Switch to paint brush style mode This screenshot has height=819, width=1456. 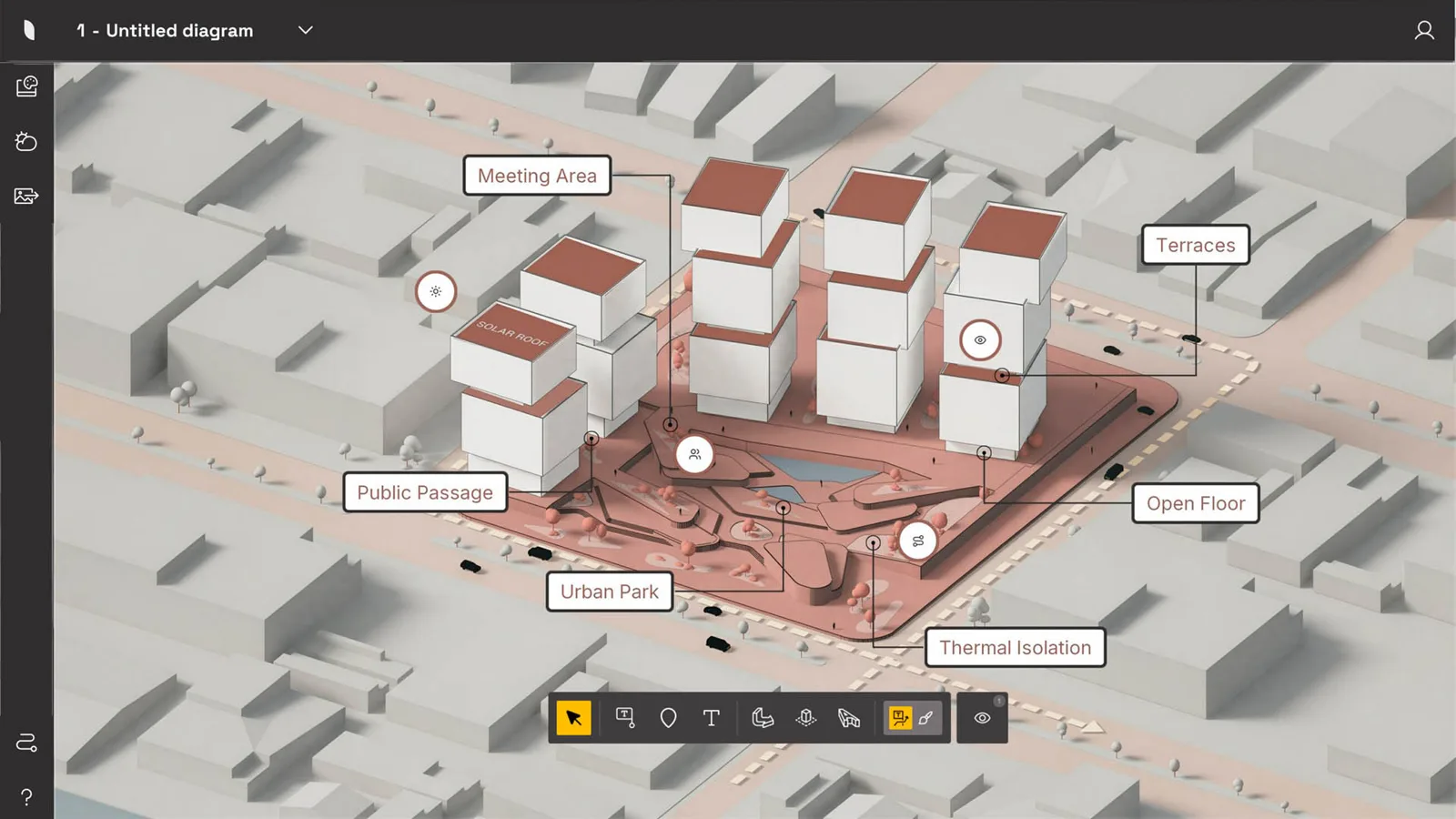[x=926, y=718]
